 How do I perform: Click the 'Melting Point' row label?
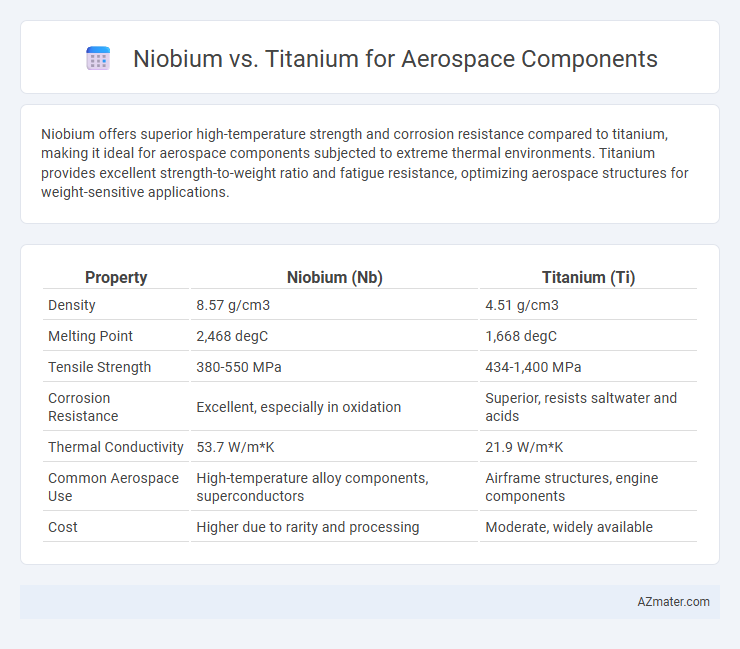(x=91, y=336)
